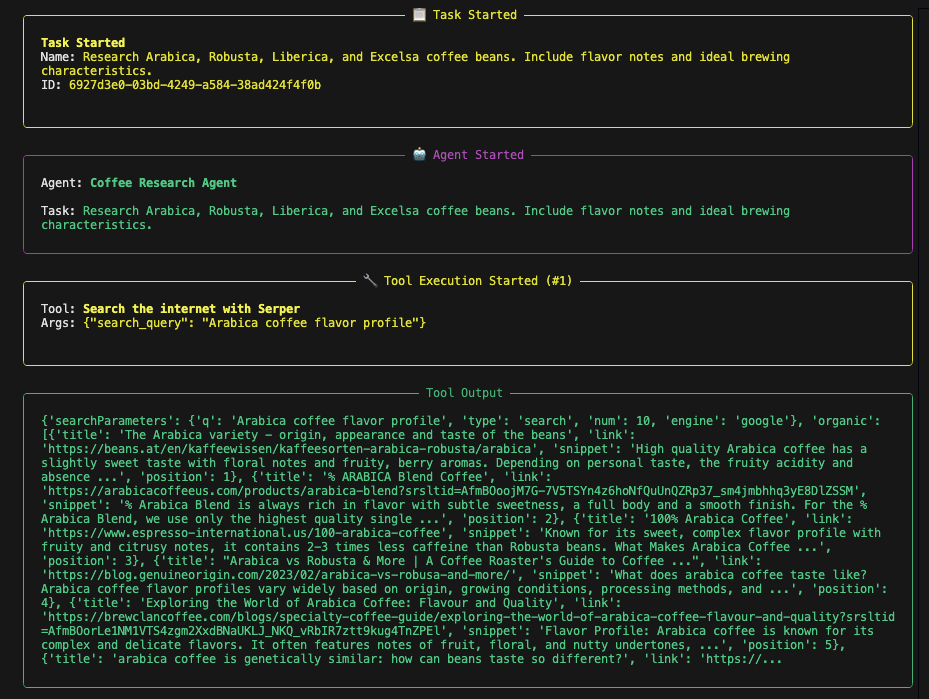Click the bold yellow Task Started title
This screenshot has width=929, height=699.
(83, 43)
